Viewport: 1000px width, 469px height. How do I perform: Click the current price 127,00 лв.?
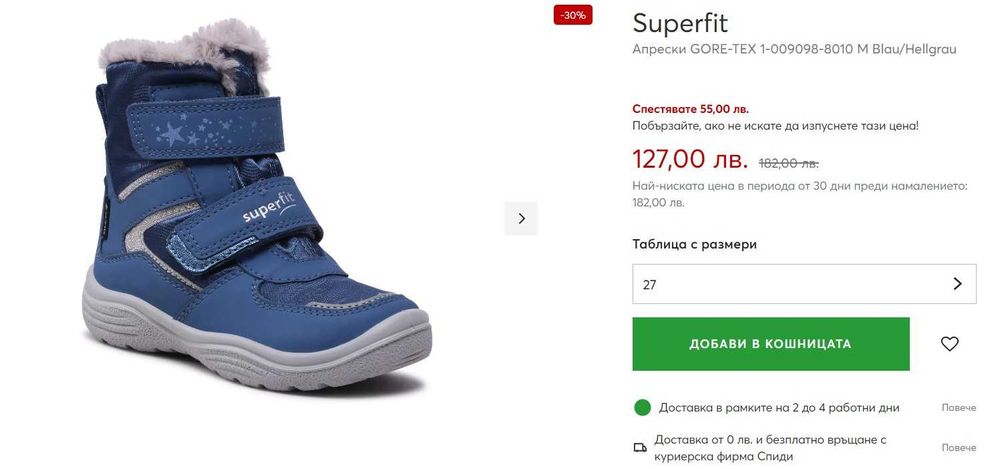click(689, 159)
